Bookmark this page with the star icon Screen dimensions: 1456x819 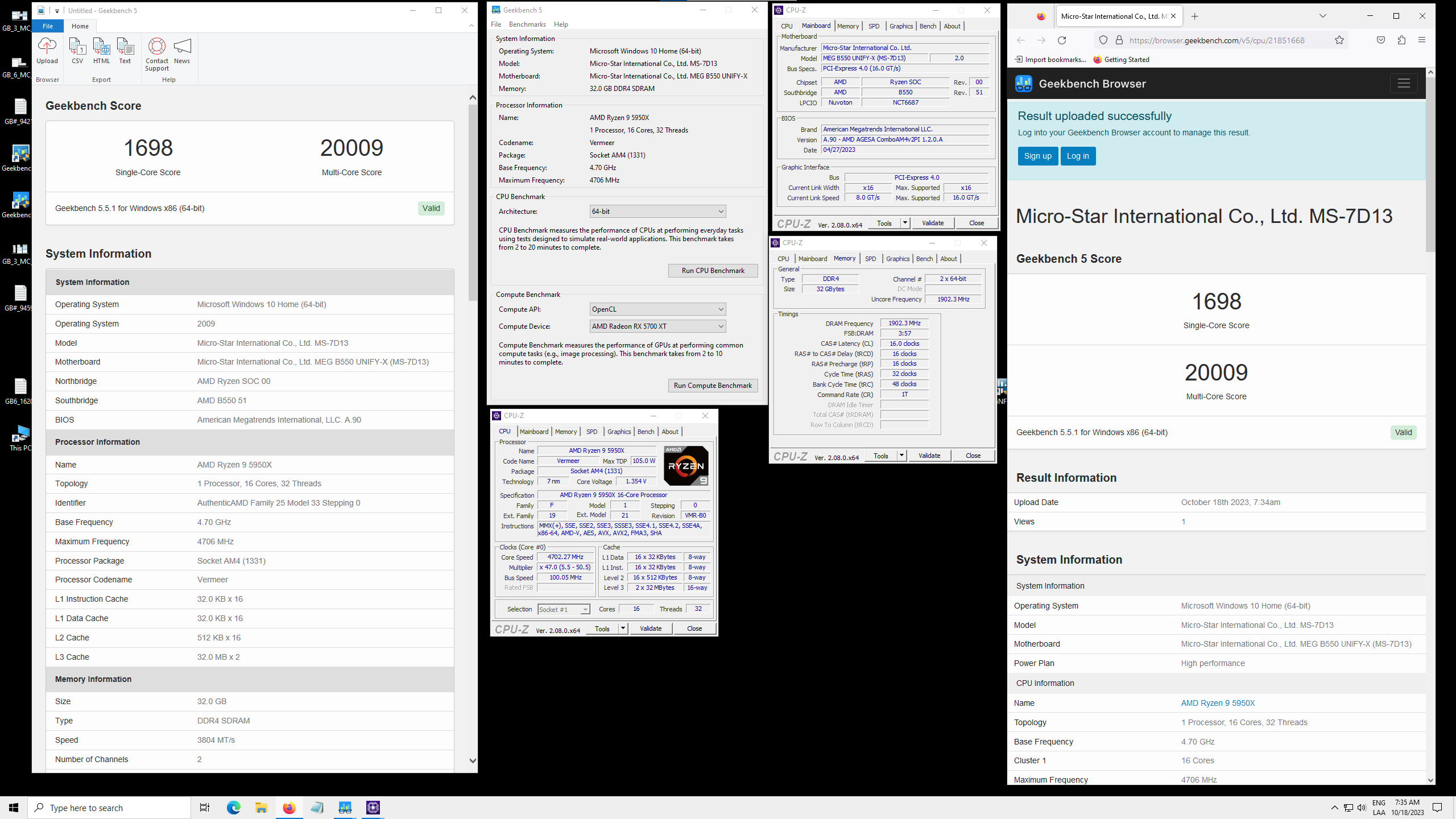point(1339,40)
